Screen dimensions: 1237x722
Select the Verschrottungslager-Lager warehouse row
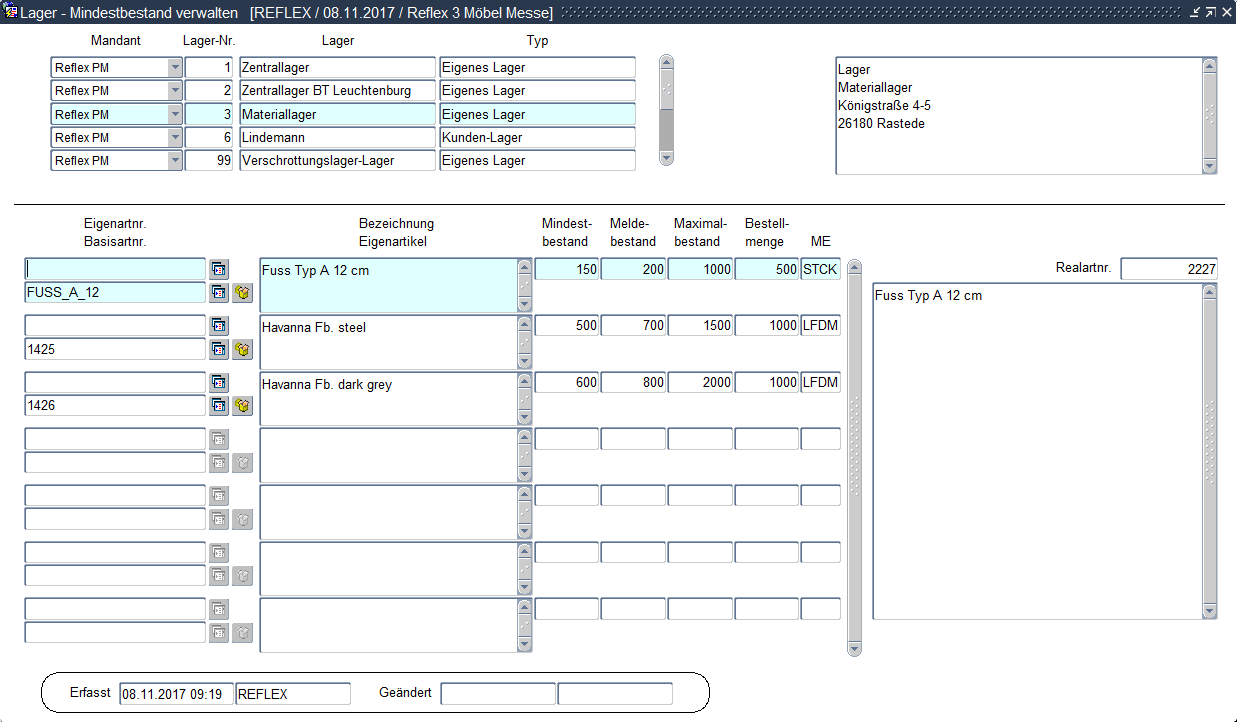pos(337,161)
